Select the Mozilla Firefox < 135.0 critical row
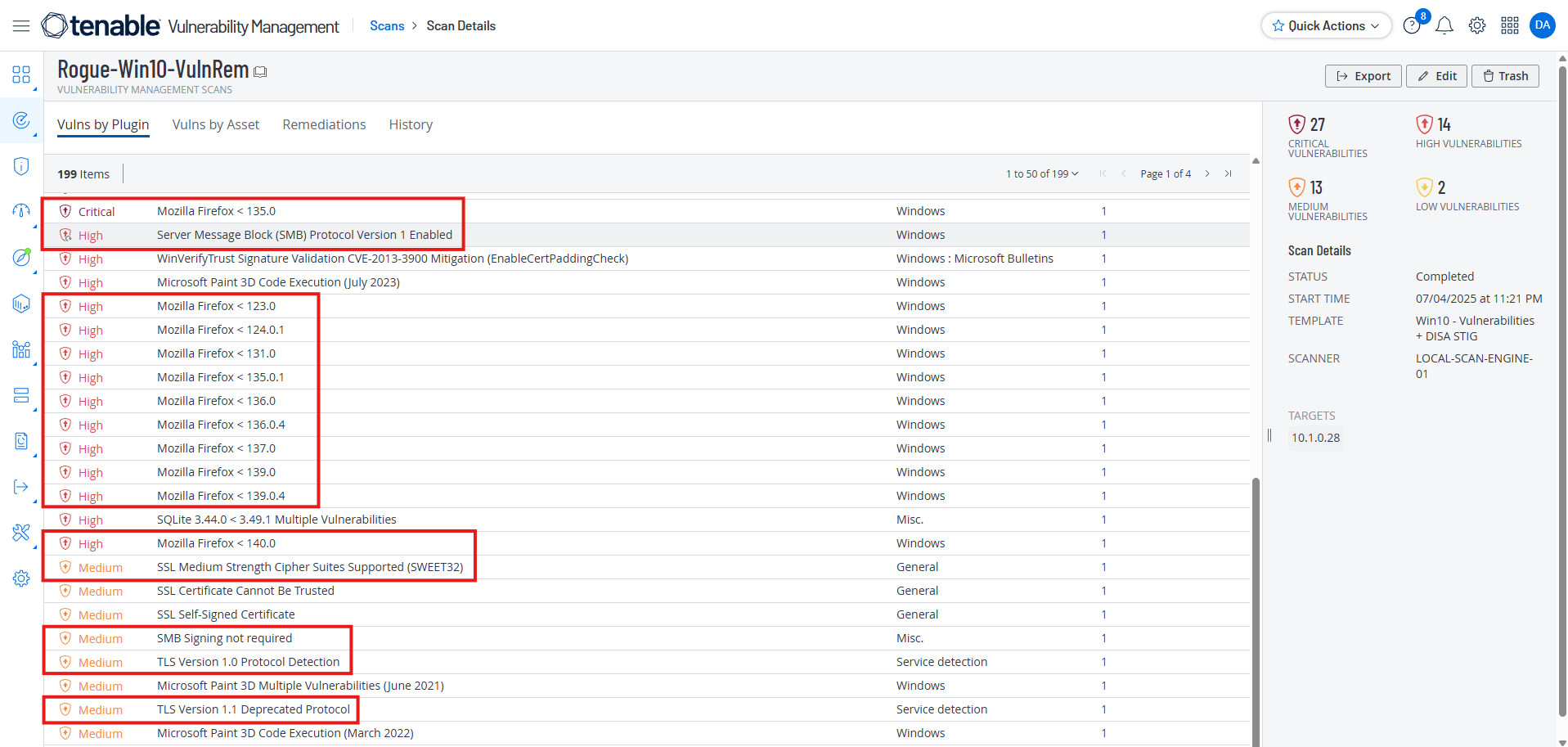 [x=216, y=211]
